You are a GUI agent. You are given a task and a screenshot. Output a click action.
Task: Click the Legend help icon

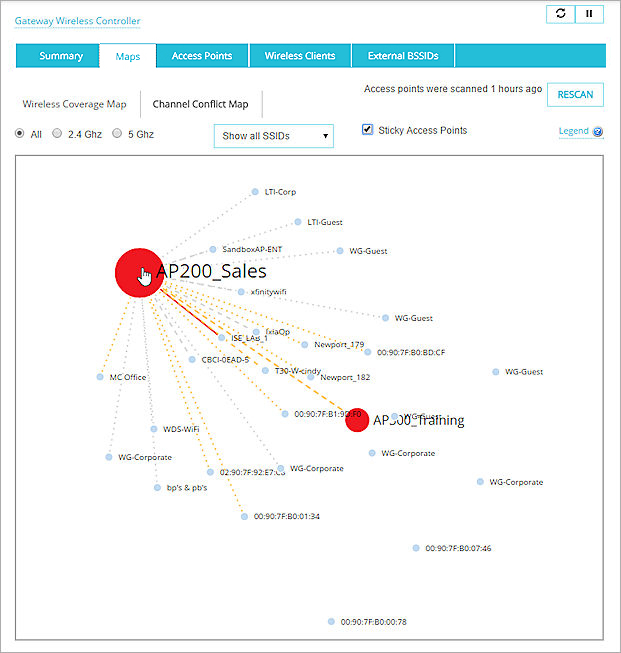tap(598, 131)
